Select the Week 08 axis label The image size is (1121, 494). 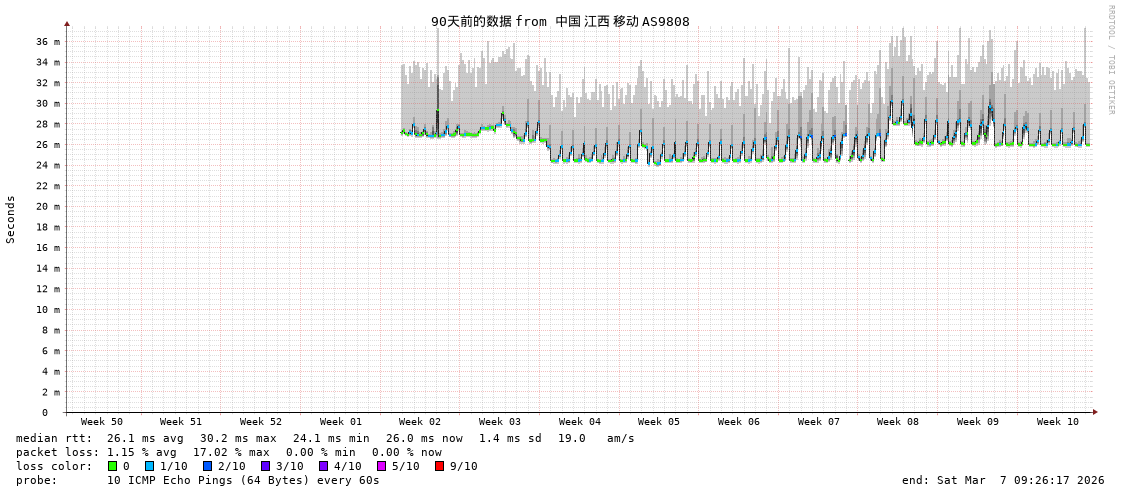point(898,422)
